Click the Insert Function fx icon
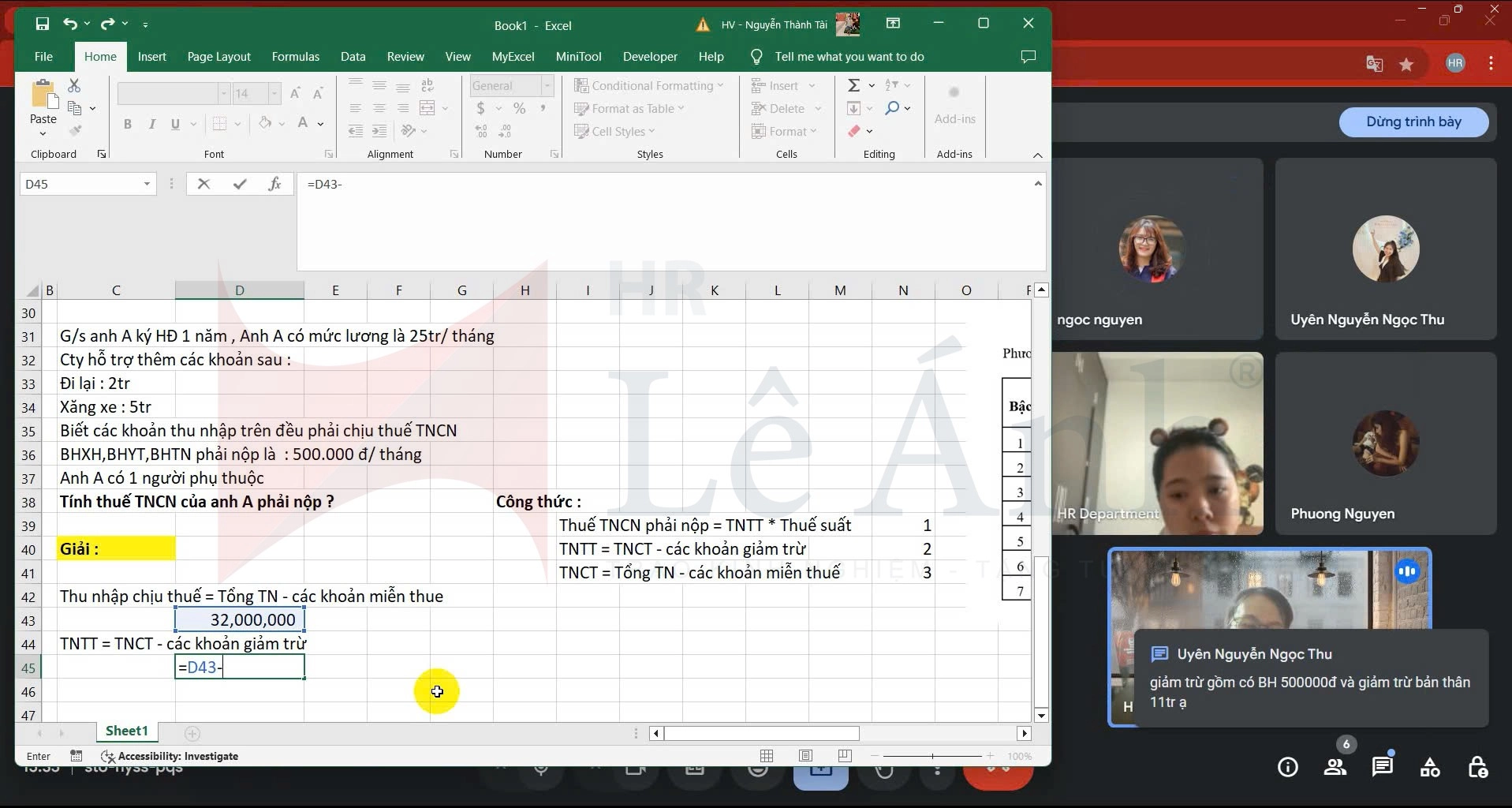This screenshot has width=1512, height=808. pos(274,184)
